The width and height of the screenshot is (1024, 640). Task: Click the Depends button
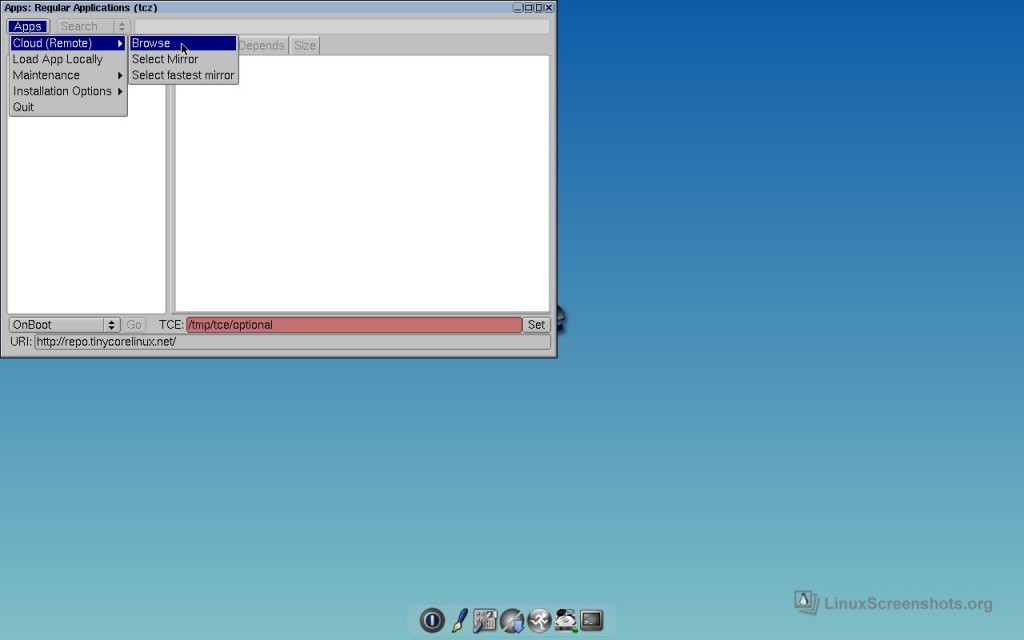[261, 44]
